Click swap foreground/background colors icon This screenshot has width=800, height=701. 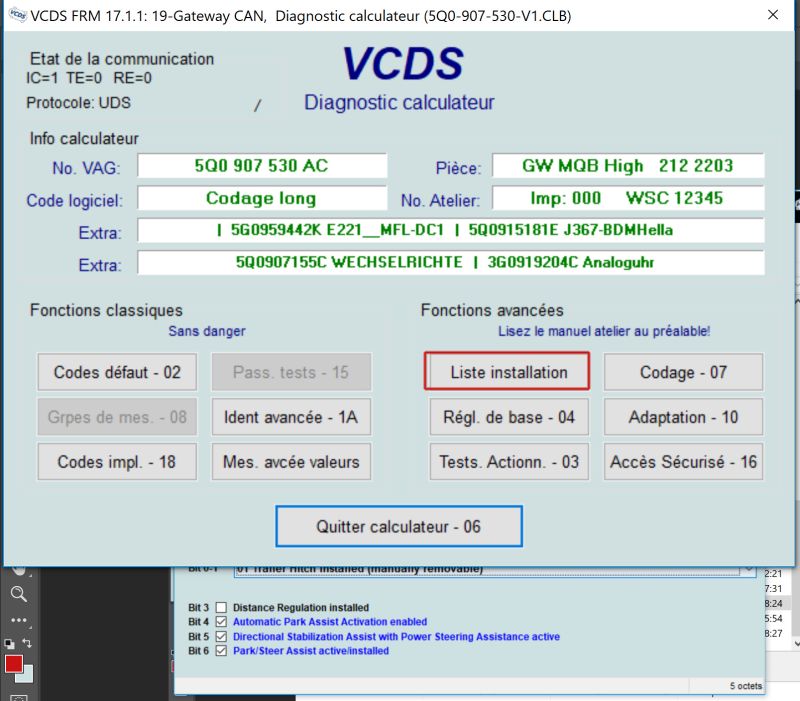click(27, 643)
